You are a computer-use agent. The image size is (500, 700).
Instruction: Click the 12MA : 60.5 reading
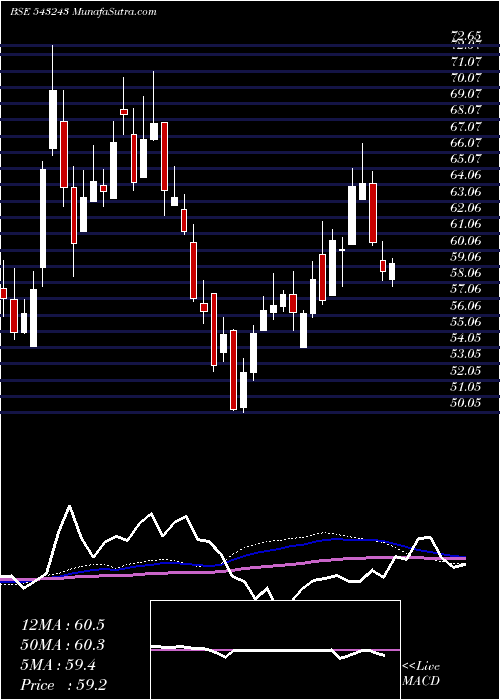[x=62, y=625]
